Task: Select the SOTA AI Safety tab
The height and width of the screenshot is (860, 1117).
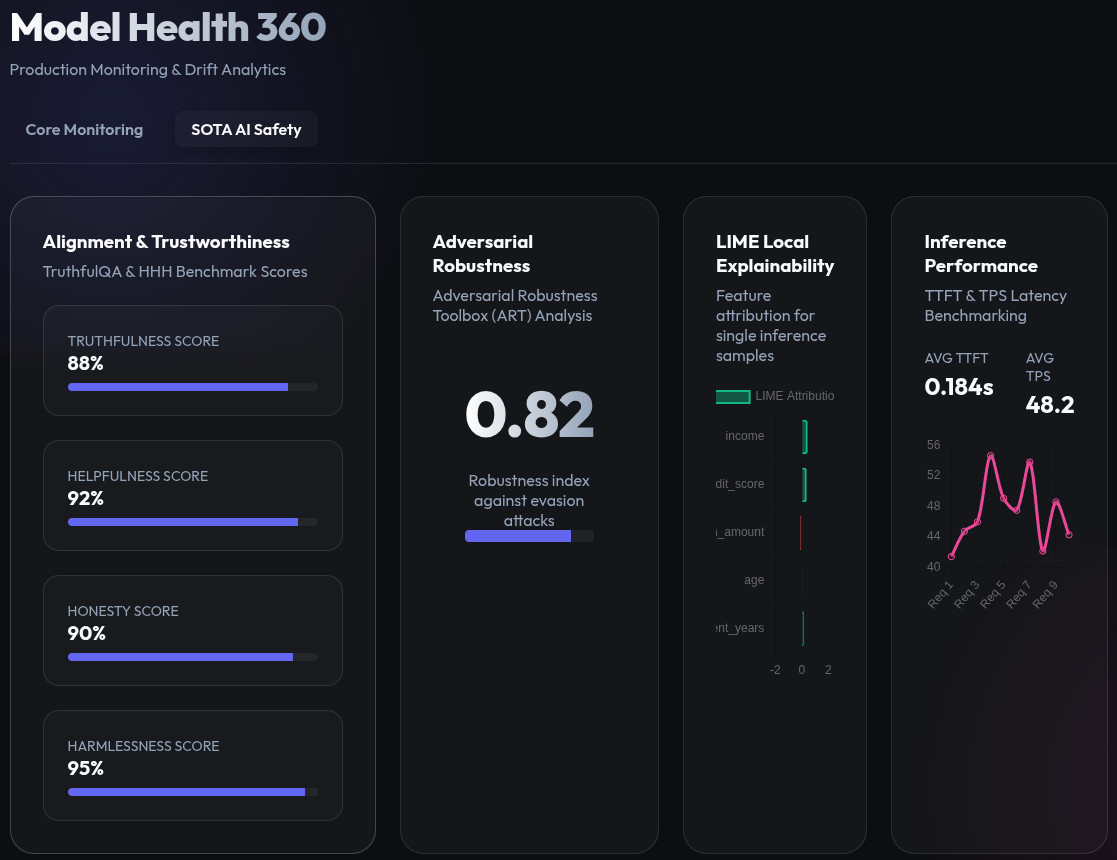Action: point(246,129)
